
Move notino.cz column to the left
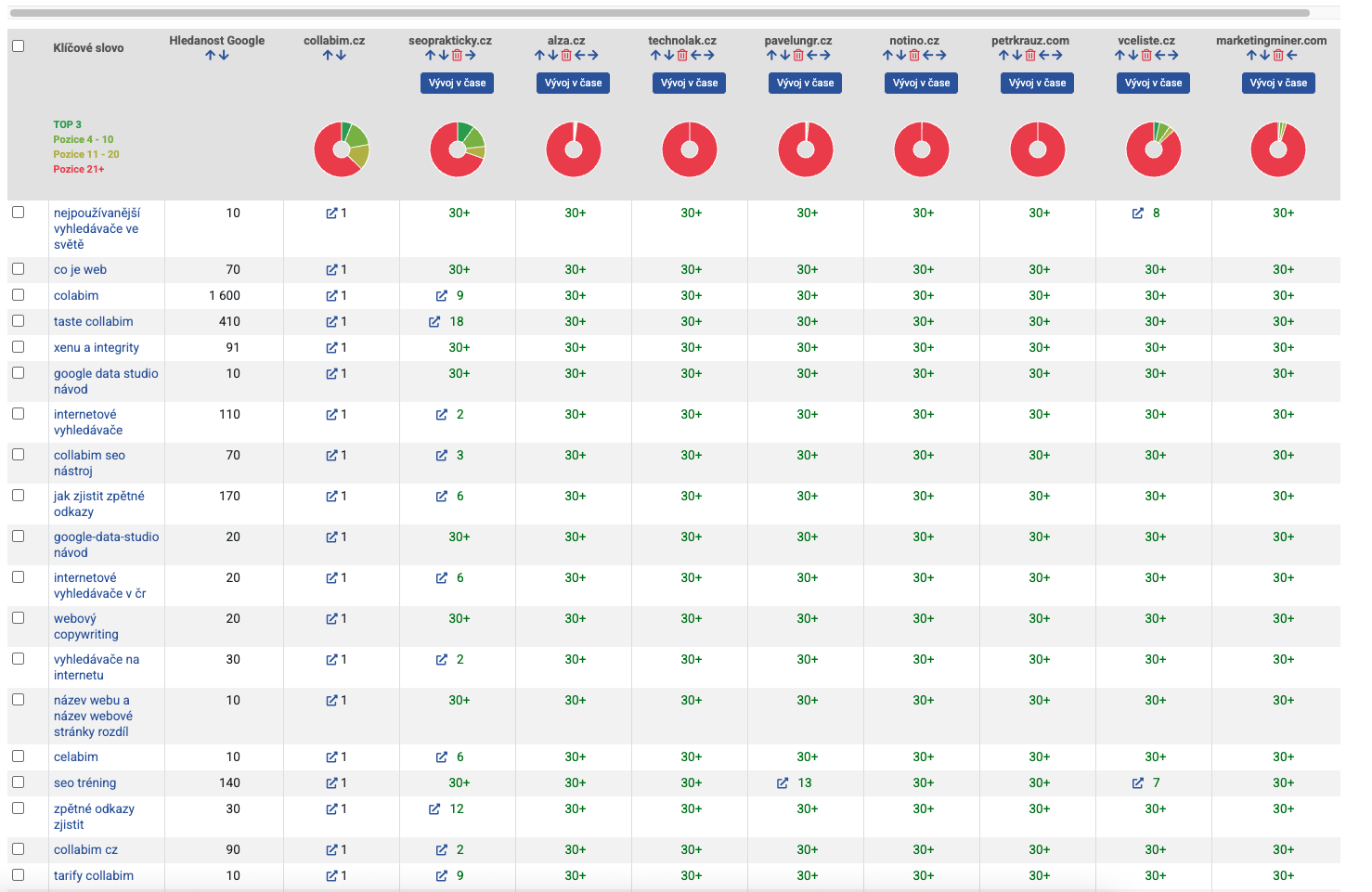(928, 56)
